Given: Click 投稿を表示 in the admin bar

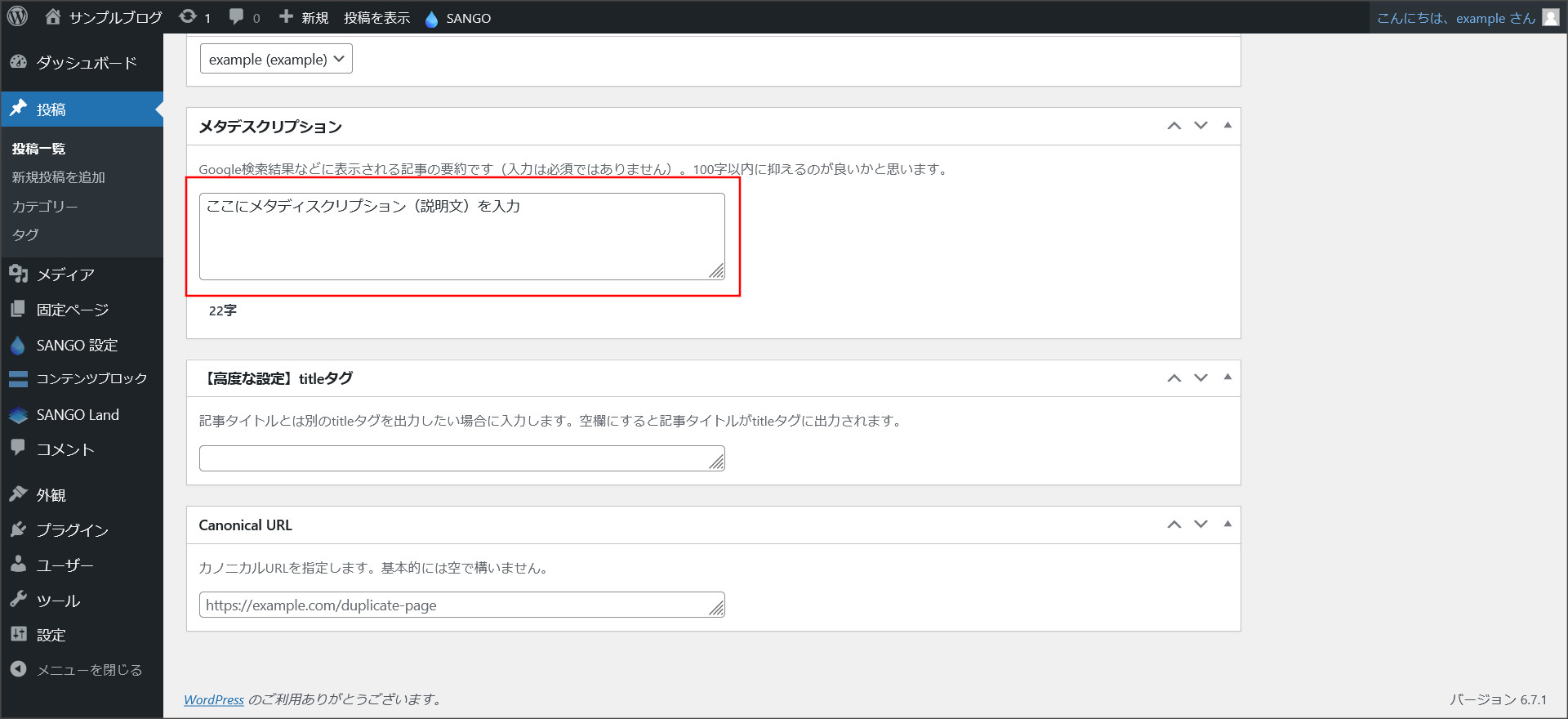Looking at the screenshot, I should point(376,18).
